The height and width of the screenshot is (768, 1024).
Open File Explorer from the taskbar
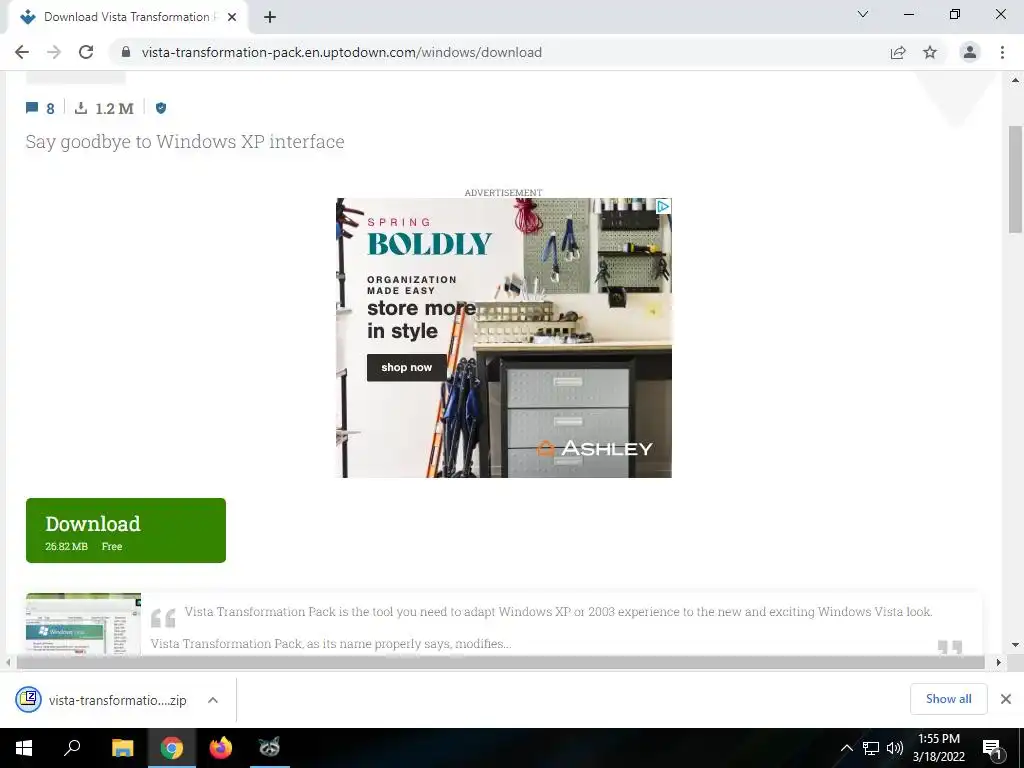pyautogui.click(x=122, y=748)
